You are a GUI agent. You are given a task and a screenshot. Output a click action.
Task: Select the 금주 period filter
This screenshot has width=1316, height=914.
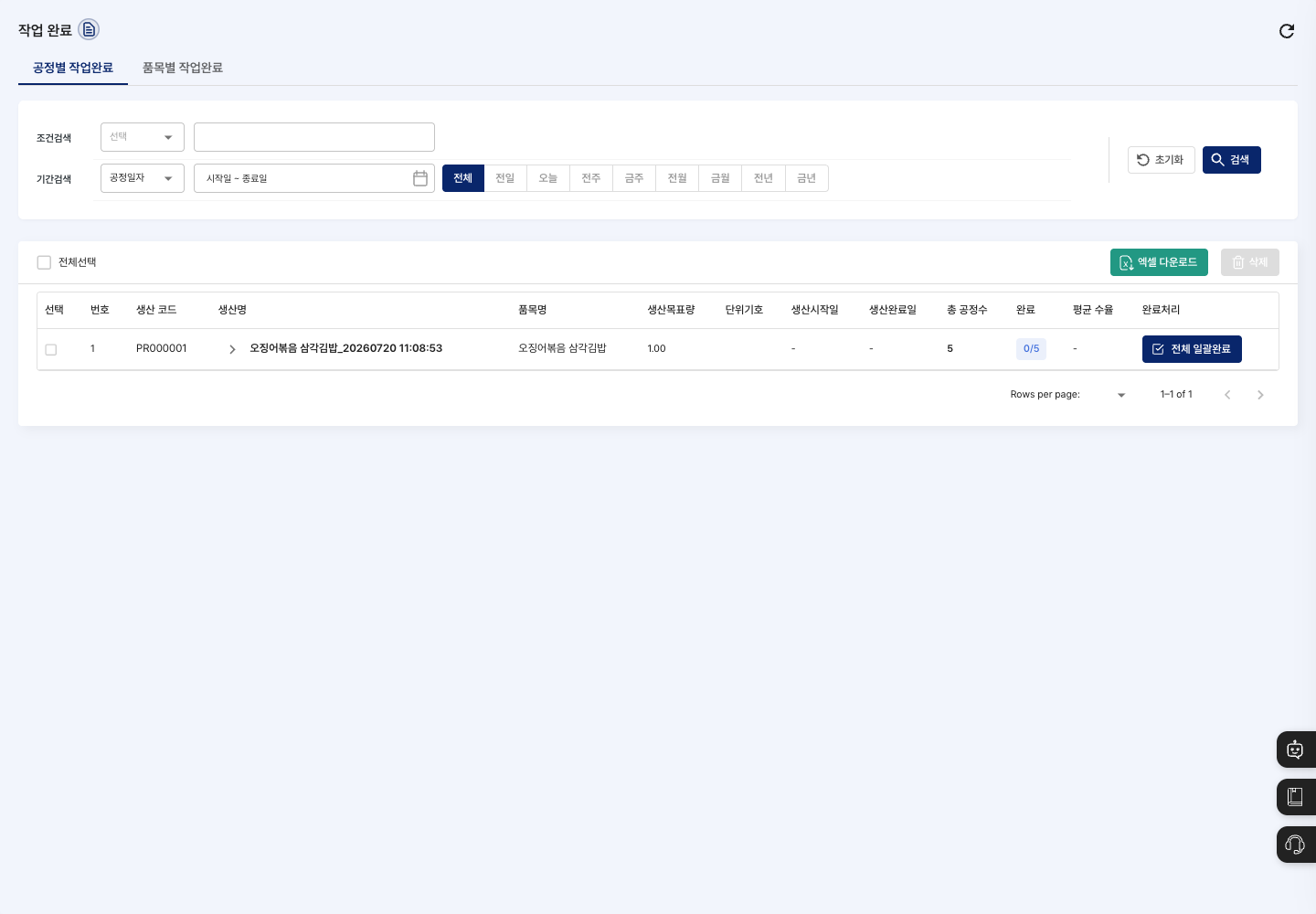(x=634, y=178)
